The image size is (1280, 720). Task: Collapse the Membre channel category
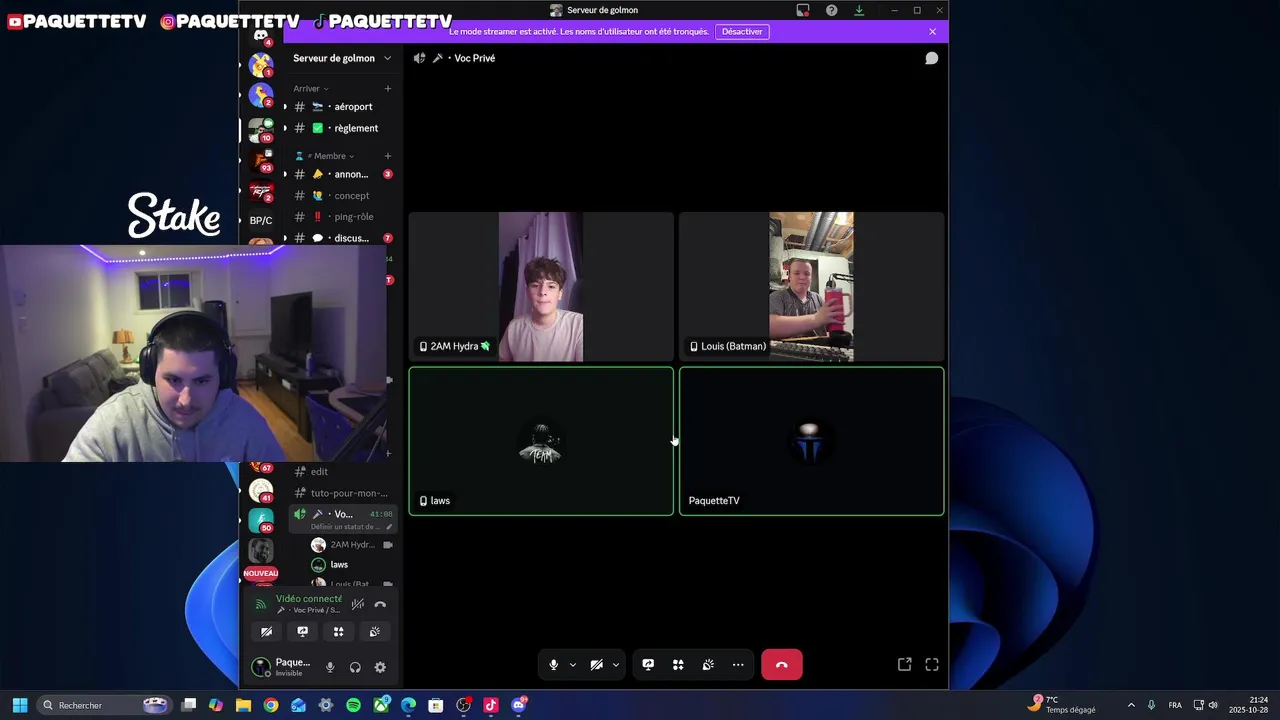pos(324,156)
